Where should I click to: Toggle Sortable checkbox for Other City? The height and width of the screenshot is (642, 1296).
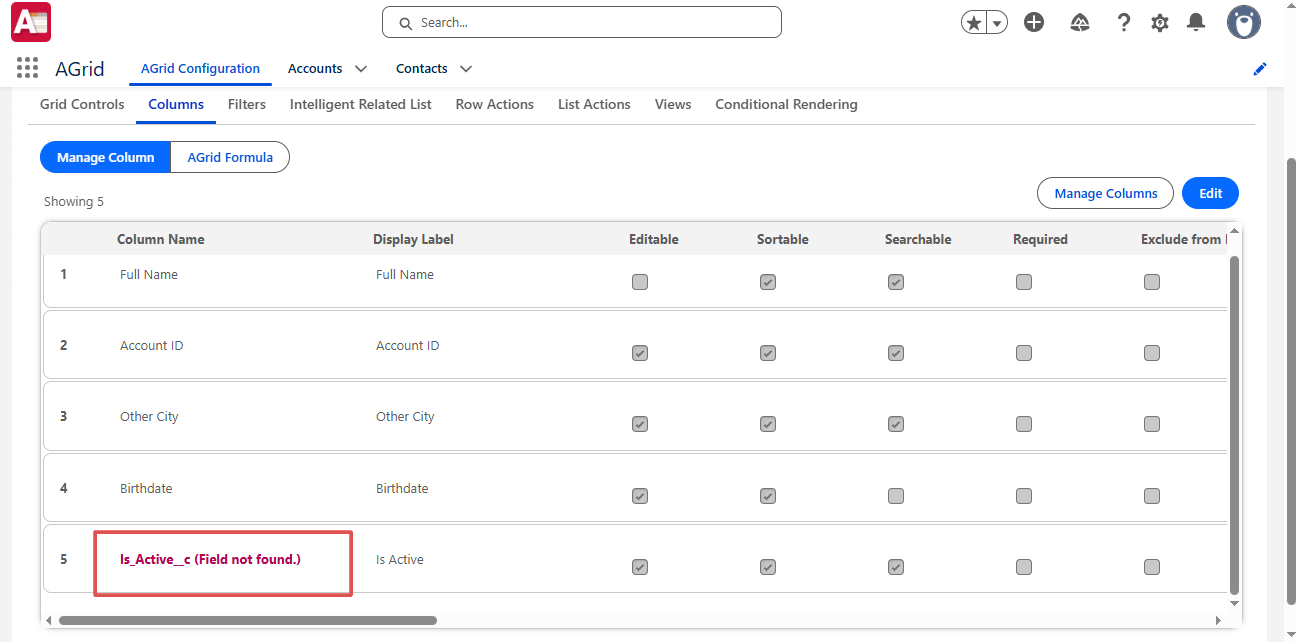point(768,424)
